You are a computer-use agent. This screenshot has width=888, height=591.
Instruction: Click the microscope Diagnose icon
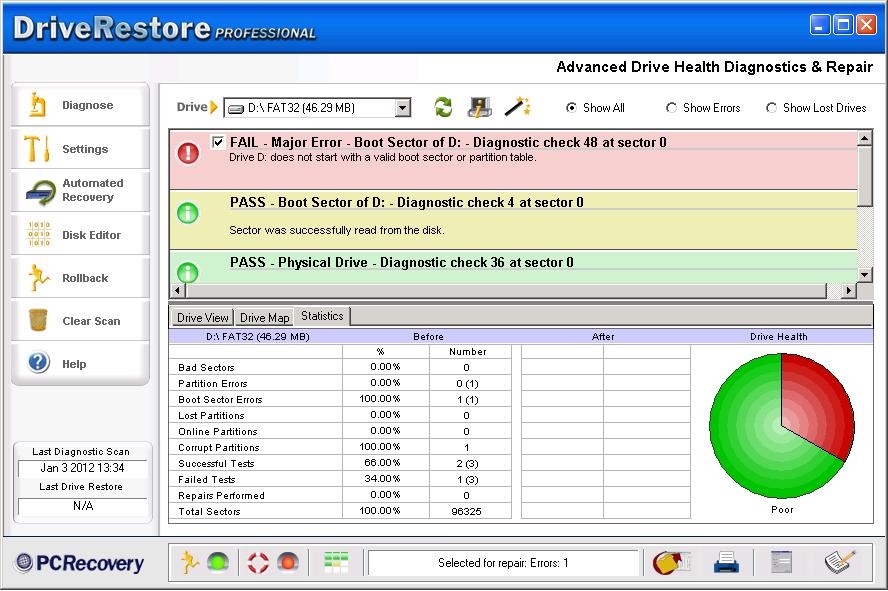[37, 104]
